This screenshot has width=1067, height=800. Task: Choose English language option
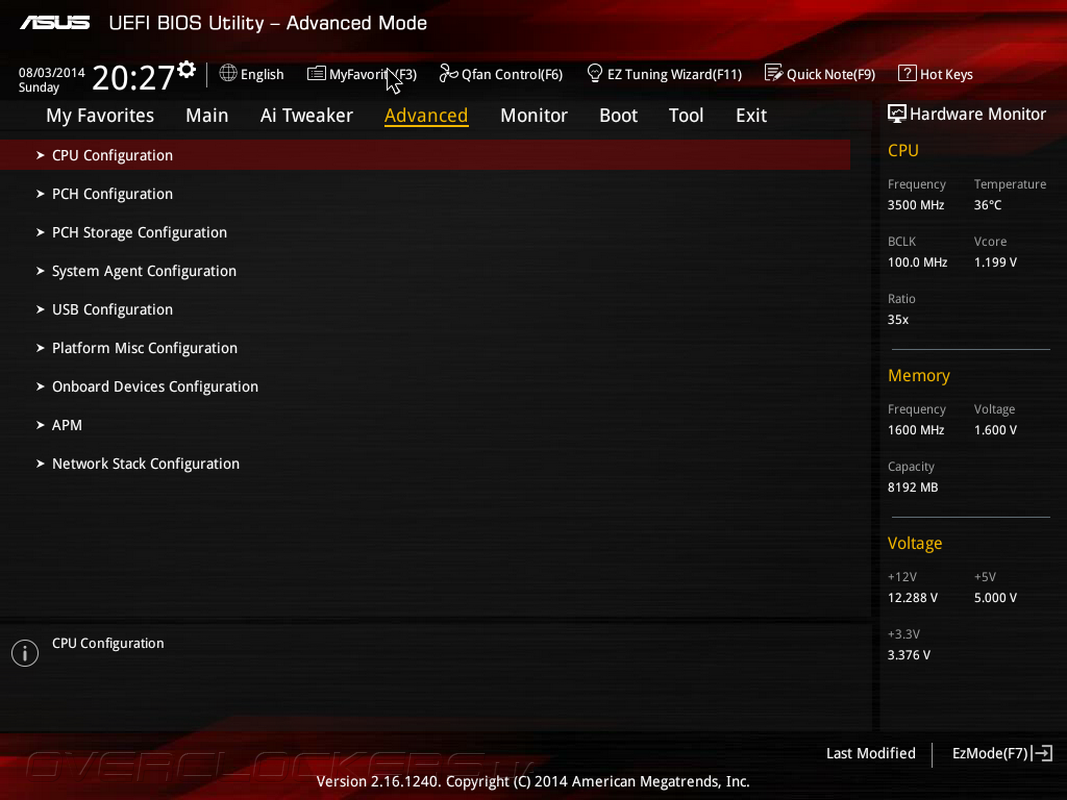262,74
